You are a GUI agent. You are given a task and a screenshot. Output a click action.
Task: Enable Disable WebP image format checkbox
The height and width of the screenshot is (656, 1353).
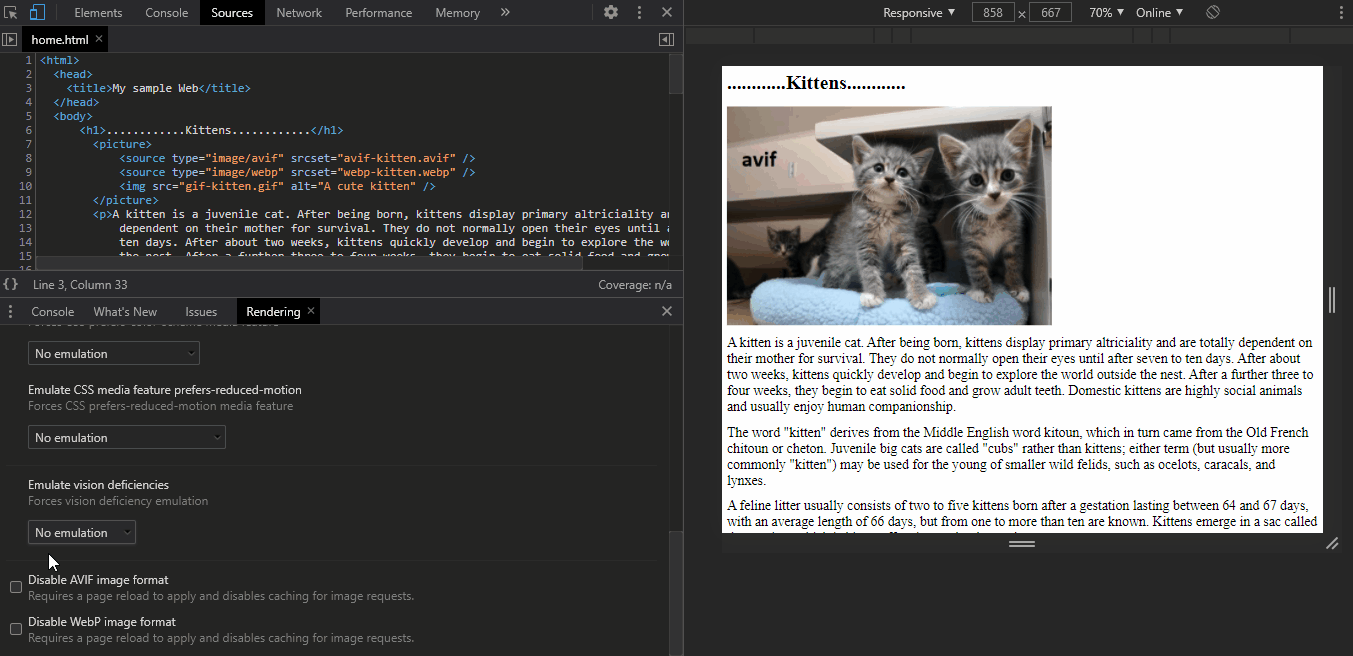coord(16,629)
